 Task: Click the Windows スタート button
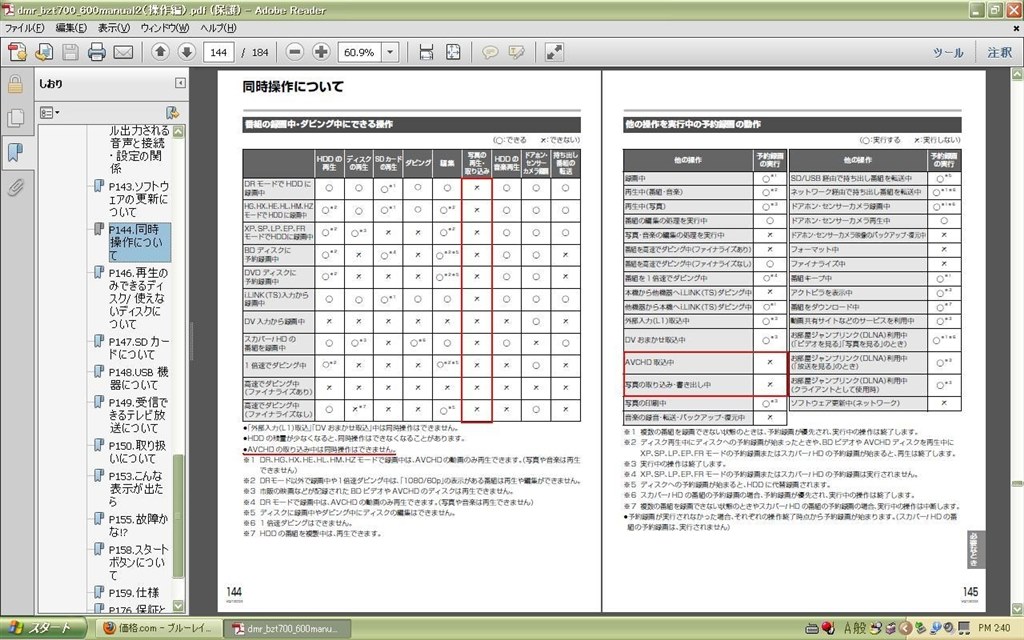[x=43, y=628]
